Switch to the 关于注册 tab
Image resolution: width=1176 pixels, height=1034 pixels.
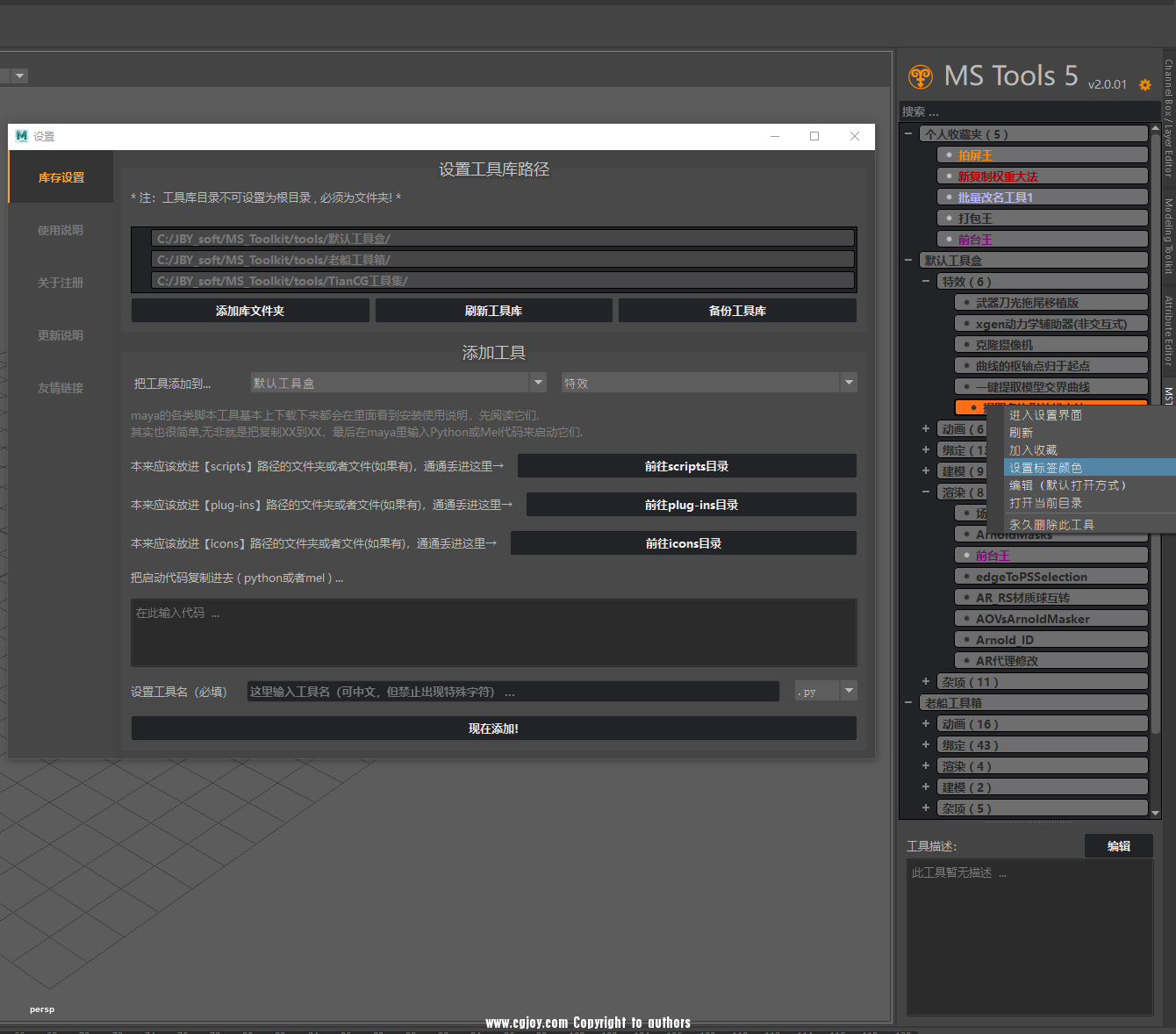pyautogui.click(x=61, y=283)
